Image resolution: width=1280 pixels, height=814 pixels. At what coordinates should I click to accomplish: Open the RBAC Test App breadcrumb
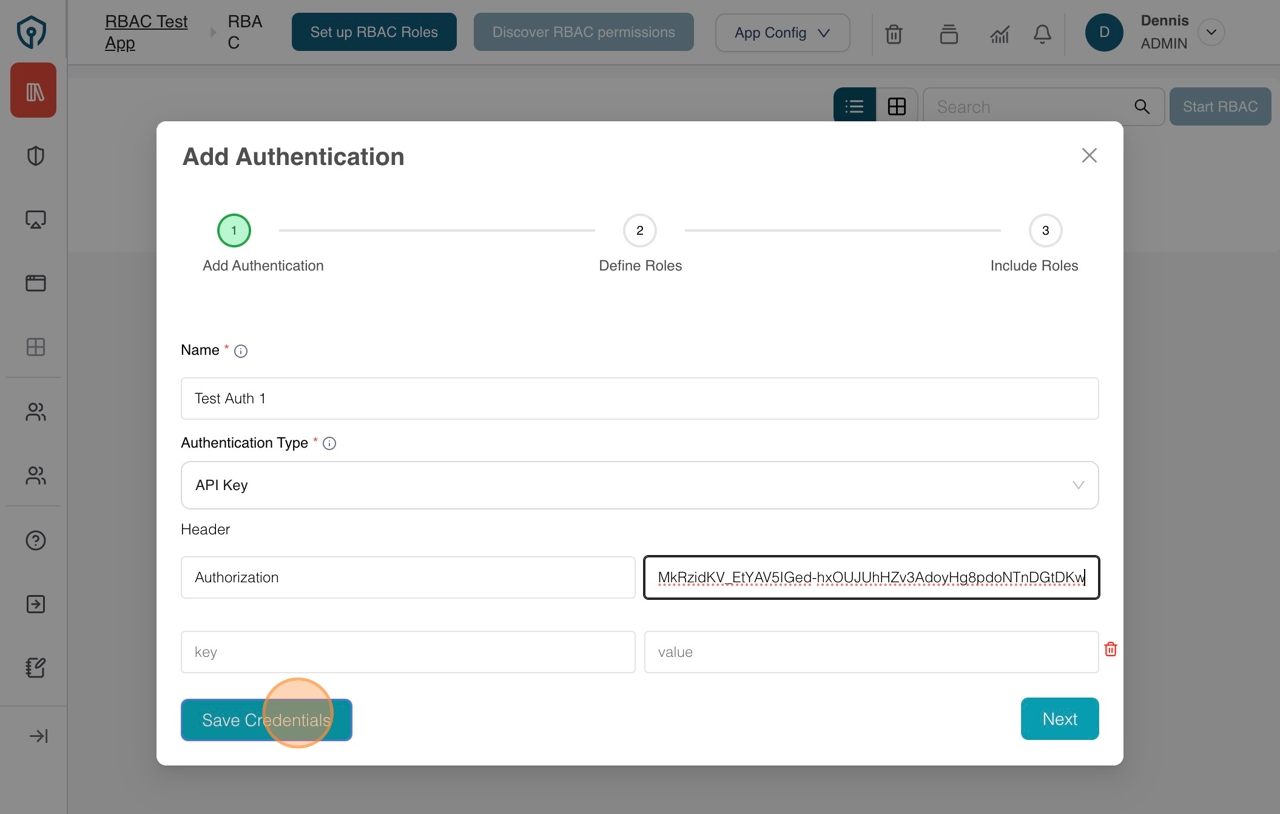(145, 31)
